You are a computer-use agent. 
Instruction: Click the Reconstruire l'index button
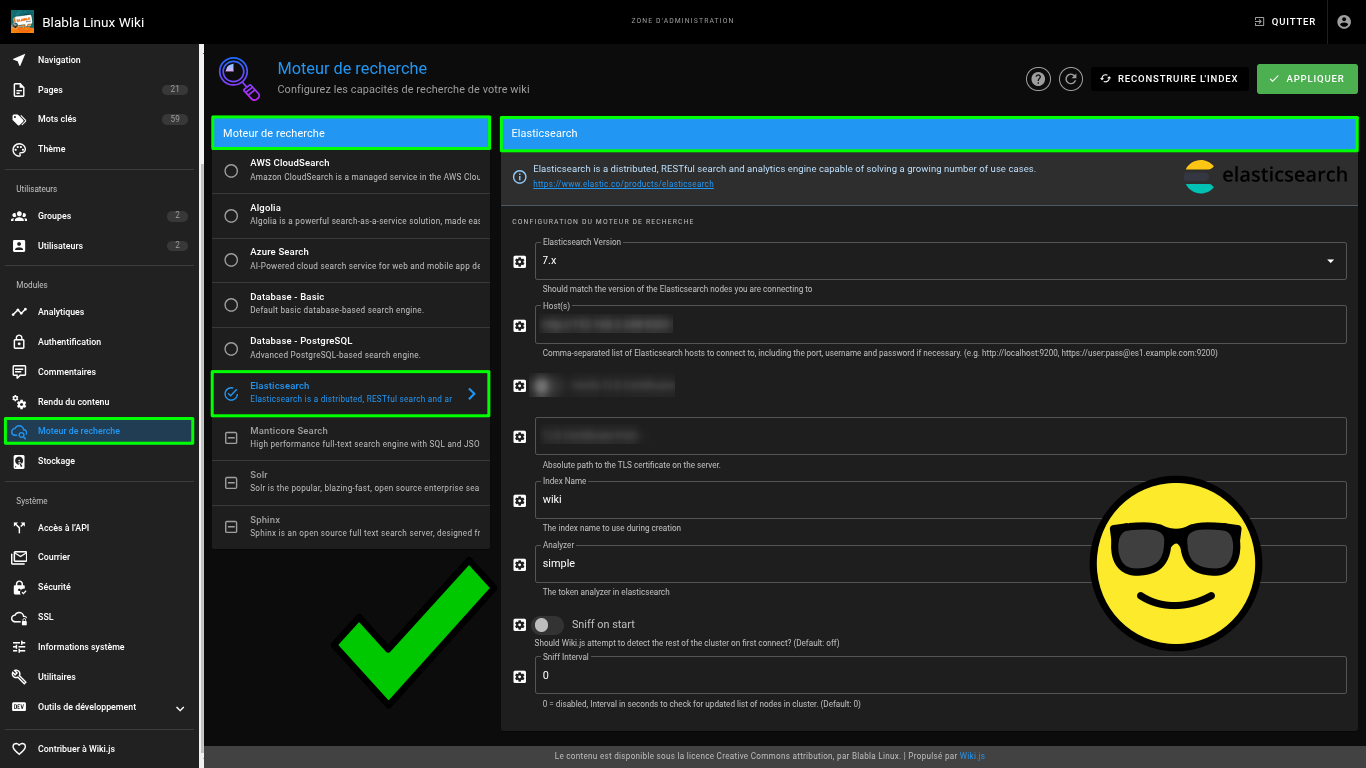[1170, 79]
